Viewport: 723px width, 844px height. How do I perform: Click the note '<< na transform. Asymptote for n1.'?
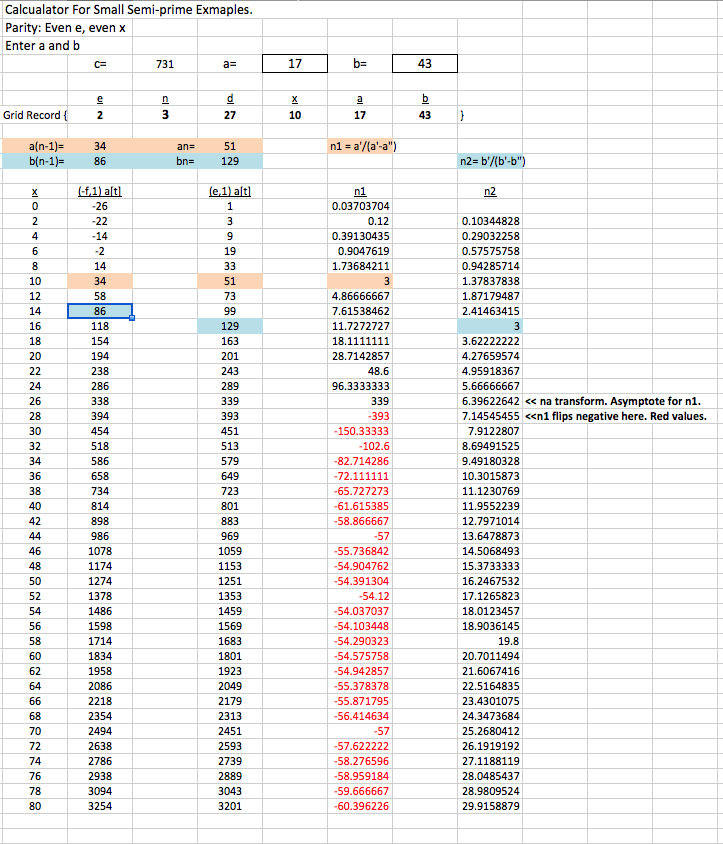[x=613, y=401]
